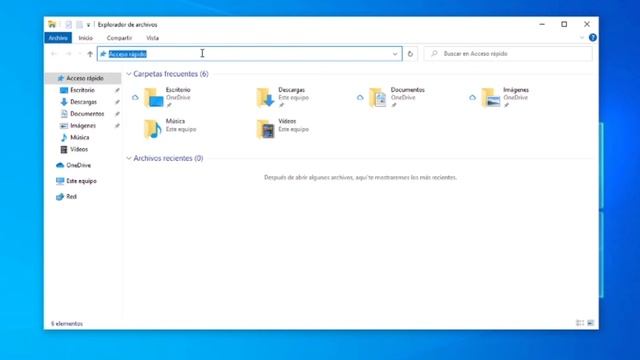Maximize the Explorador de archivos window

tap(564, 24)
